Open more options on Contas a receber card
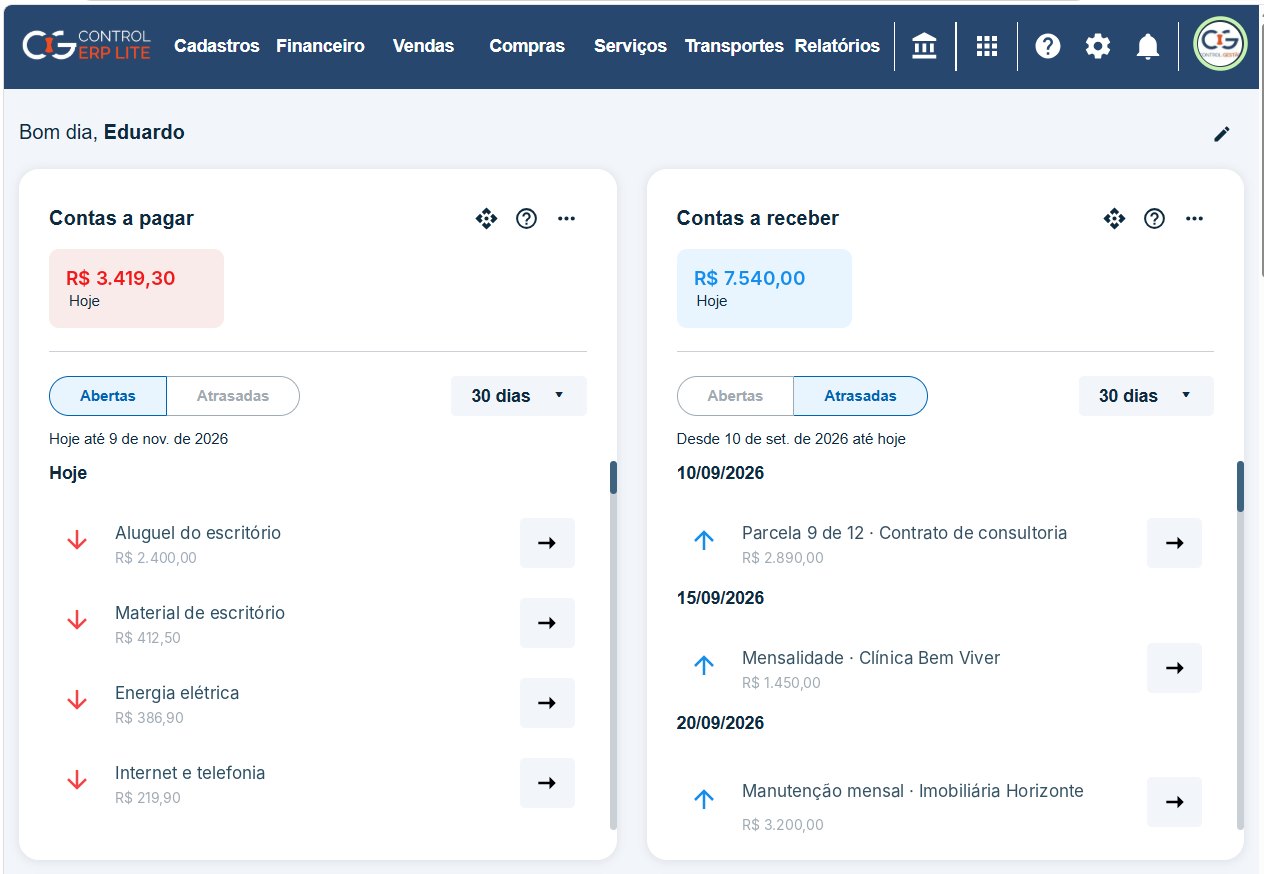1264x874 pixels. pos(1194,218)
